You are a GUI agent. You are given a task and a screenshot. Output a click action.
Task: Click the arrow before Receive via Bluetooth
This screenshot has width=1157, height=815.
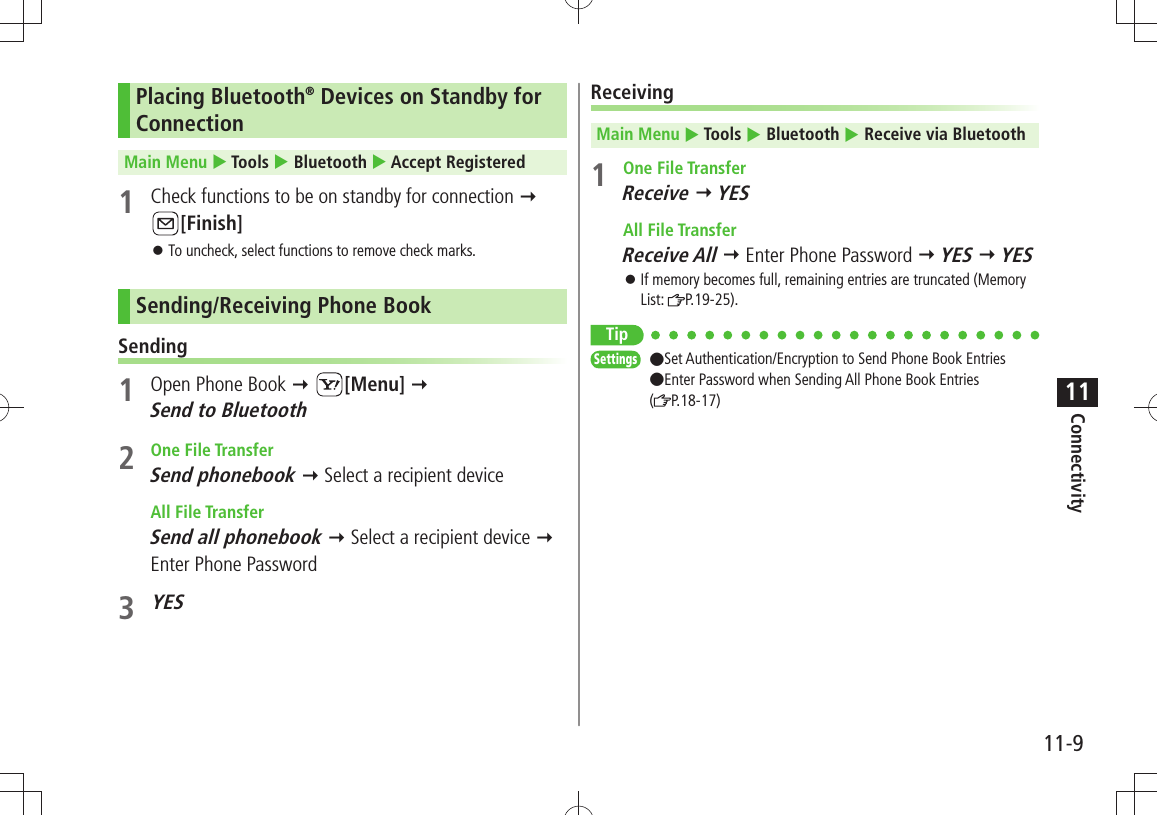click(x=852, y=135)
